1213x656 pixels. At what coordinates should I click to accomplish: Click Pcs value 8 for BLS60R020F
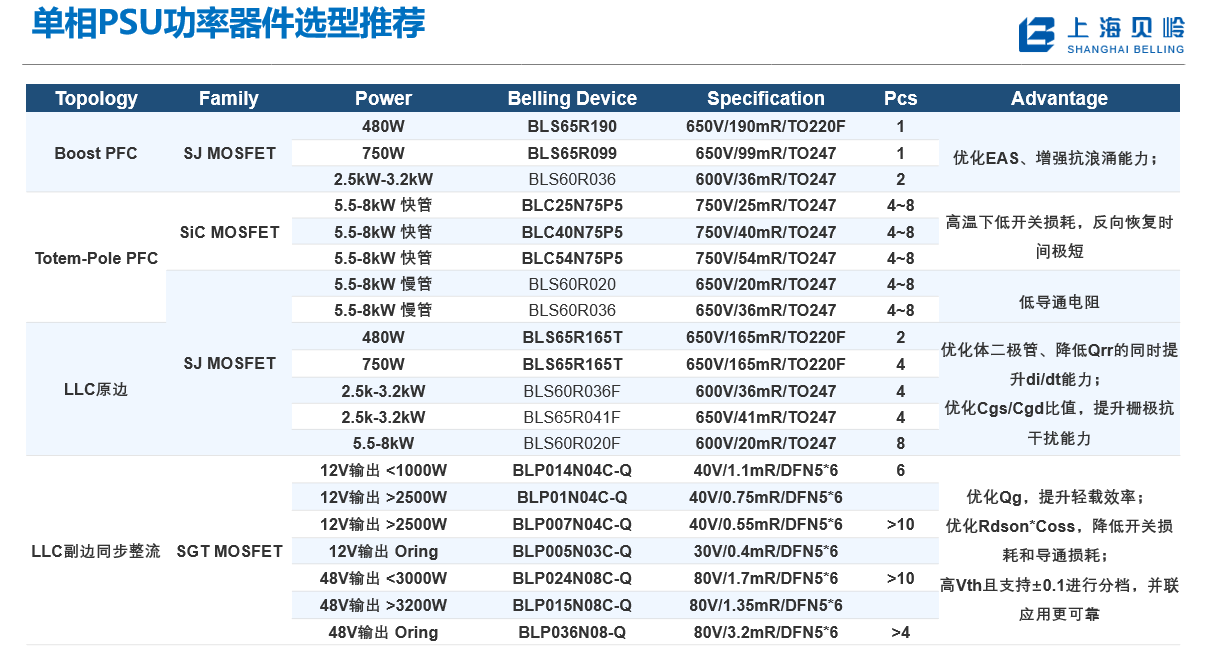[x=900, y=443]
